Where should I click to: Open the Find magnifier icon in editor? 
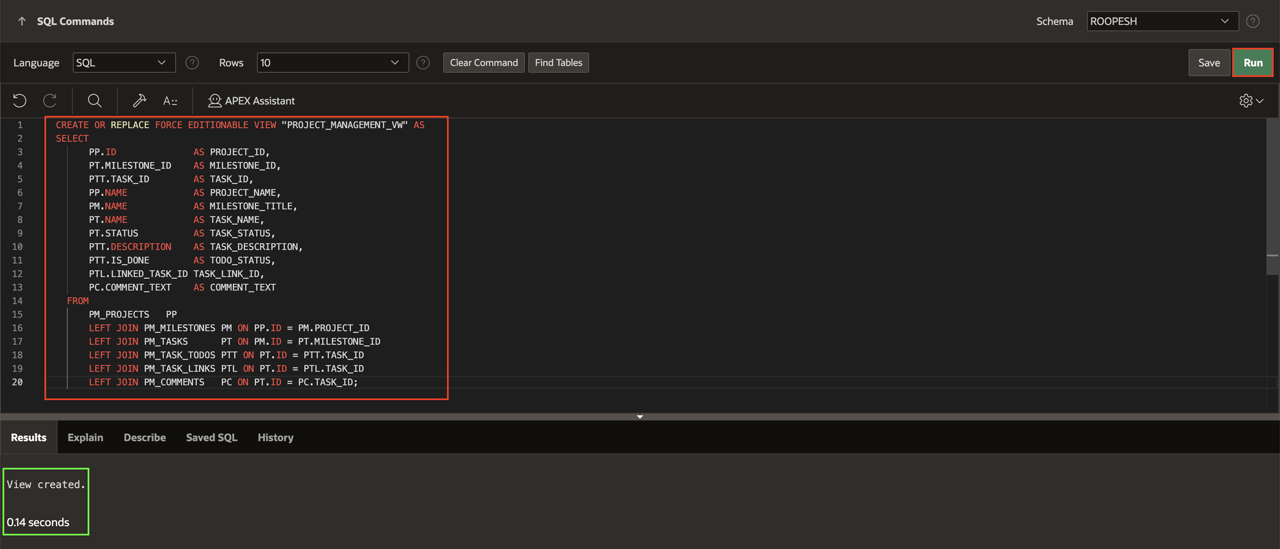[x=94, y=101]
